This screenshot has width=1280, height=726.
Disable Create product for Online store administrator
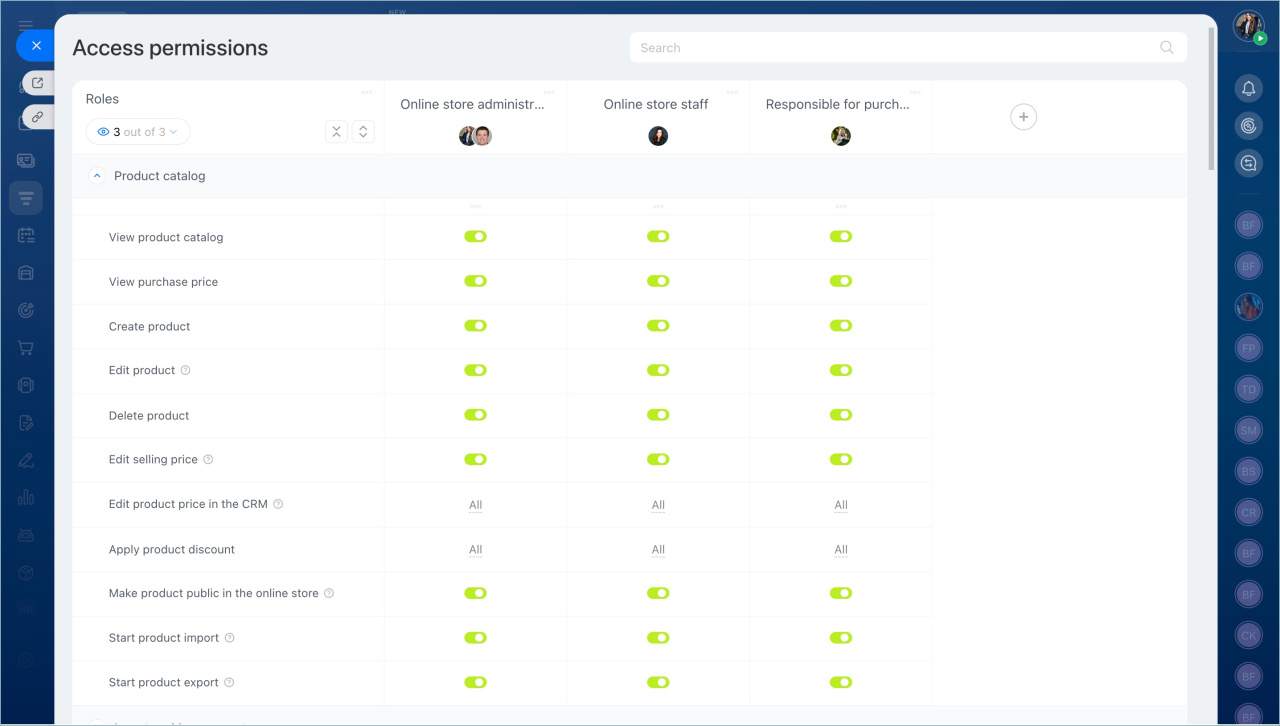point(475,326)
